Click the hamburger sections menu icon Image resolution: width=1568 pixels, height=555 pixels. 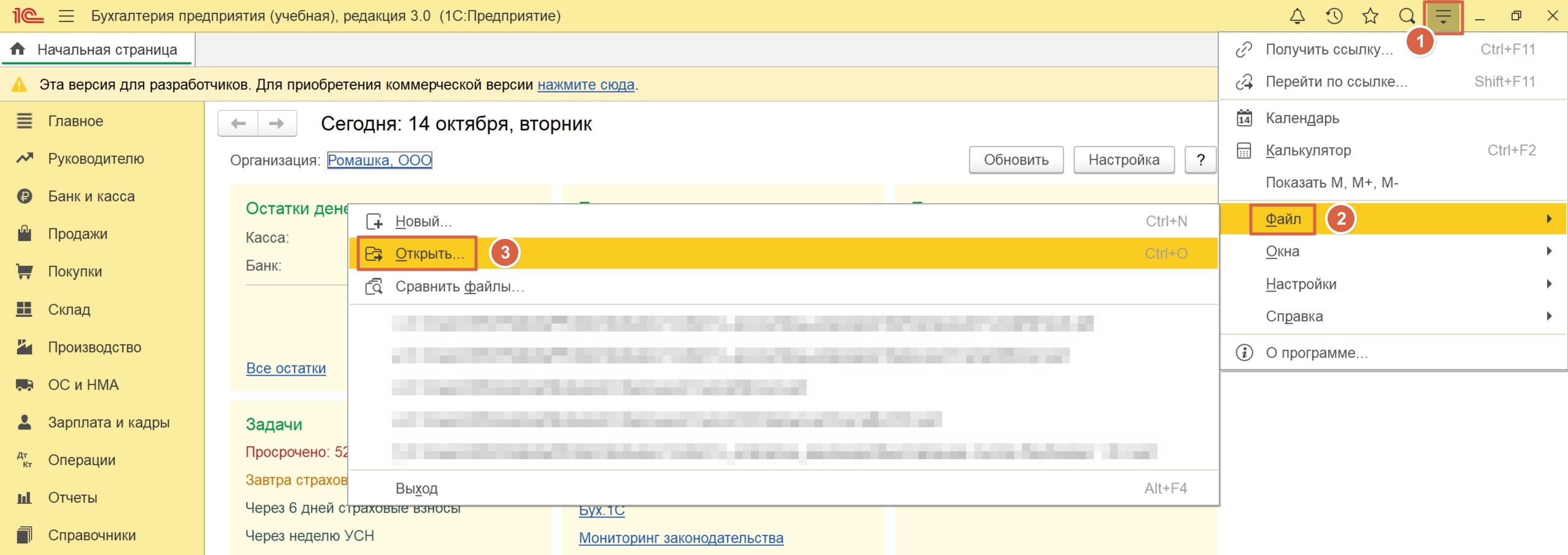tap(66, 16)
